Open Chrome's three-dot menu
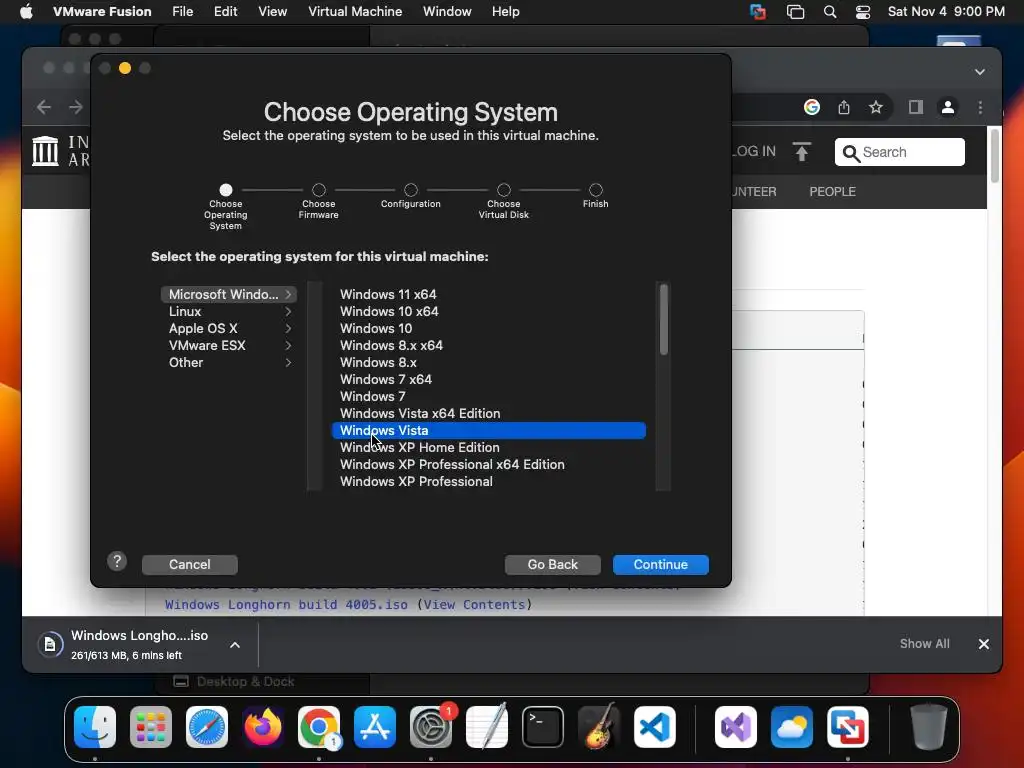The height and width of the screenshot is (768, 1024). [x=980, y=107]
